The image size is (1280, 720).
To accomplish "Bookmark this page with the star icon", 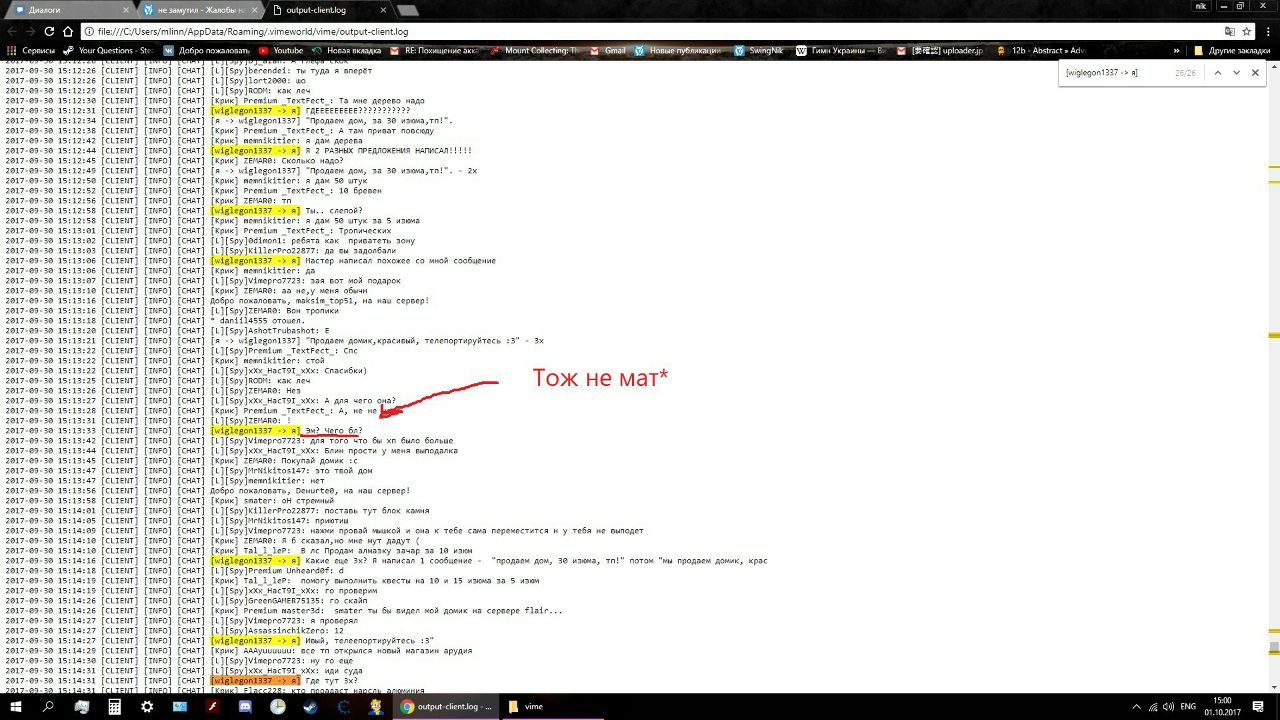I will click(1246, 31).
